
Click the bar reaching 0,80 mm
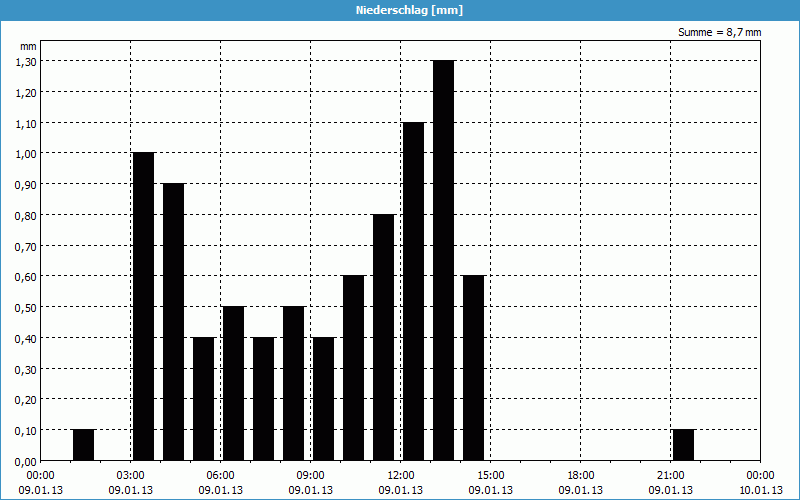[383, 337]
